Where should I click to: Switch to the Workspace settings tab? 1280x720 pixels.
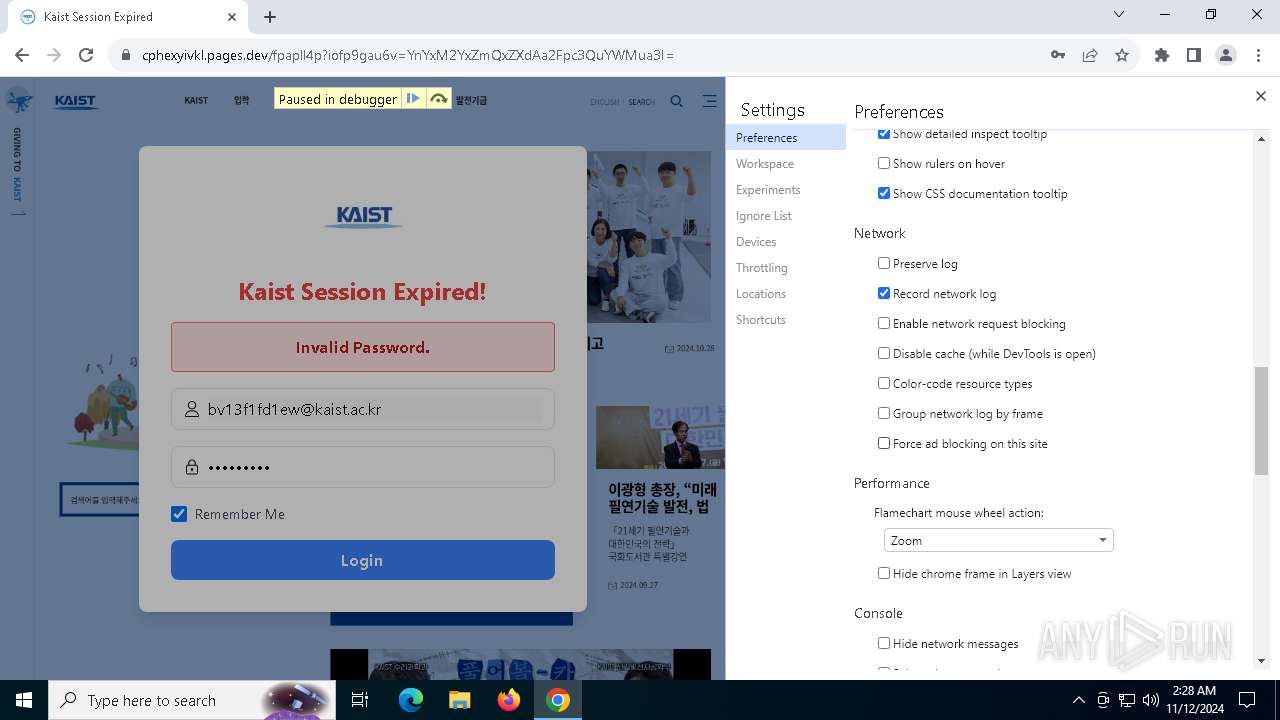coord(786,164)
